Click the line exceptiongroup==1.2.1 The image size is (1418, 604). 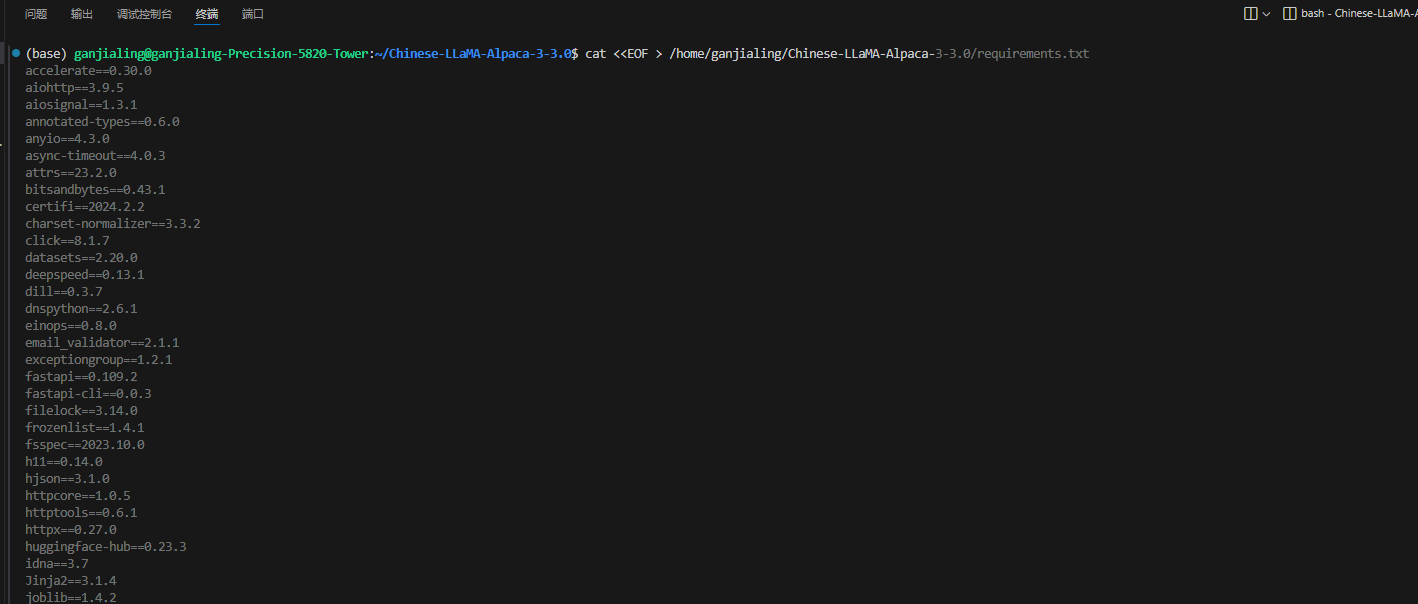coord(99,360)
